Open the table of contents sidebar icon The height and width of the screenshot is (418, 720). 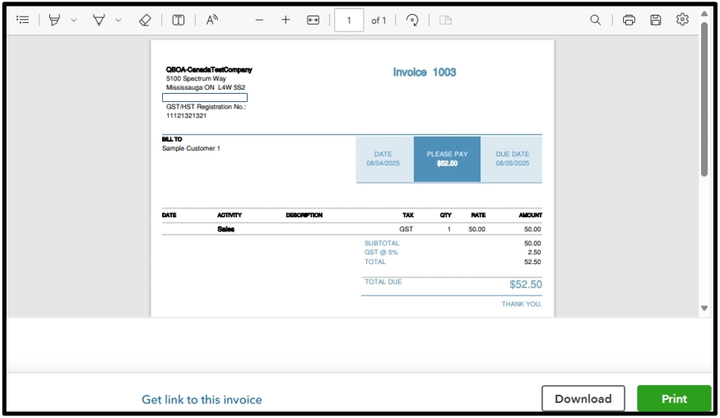point(22,20)
